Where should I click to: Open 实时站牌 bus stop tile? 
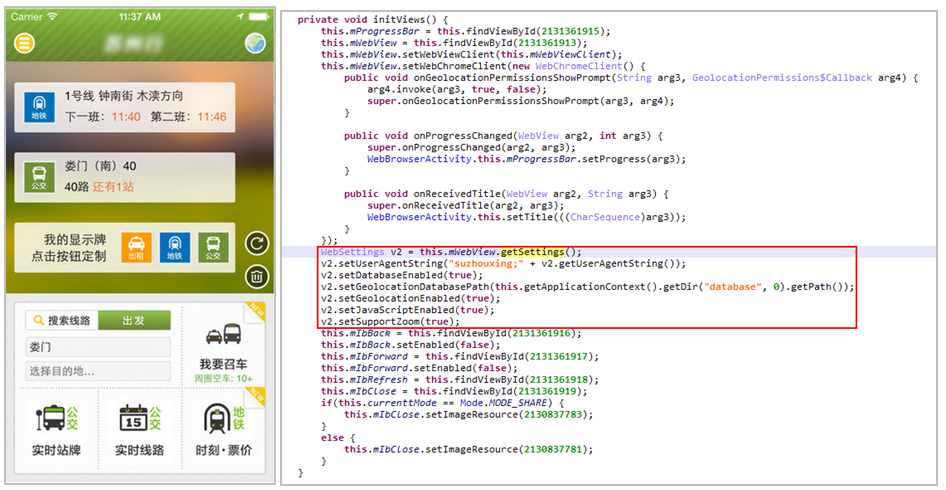[x=56, y=428]
